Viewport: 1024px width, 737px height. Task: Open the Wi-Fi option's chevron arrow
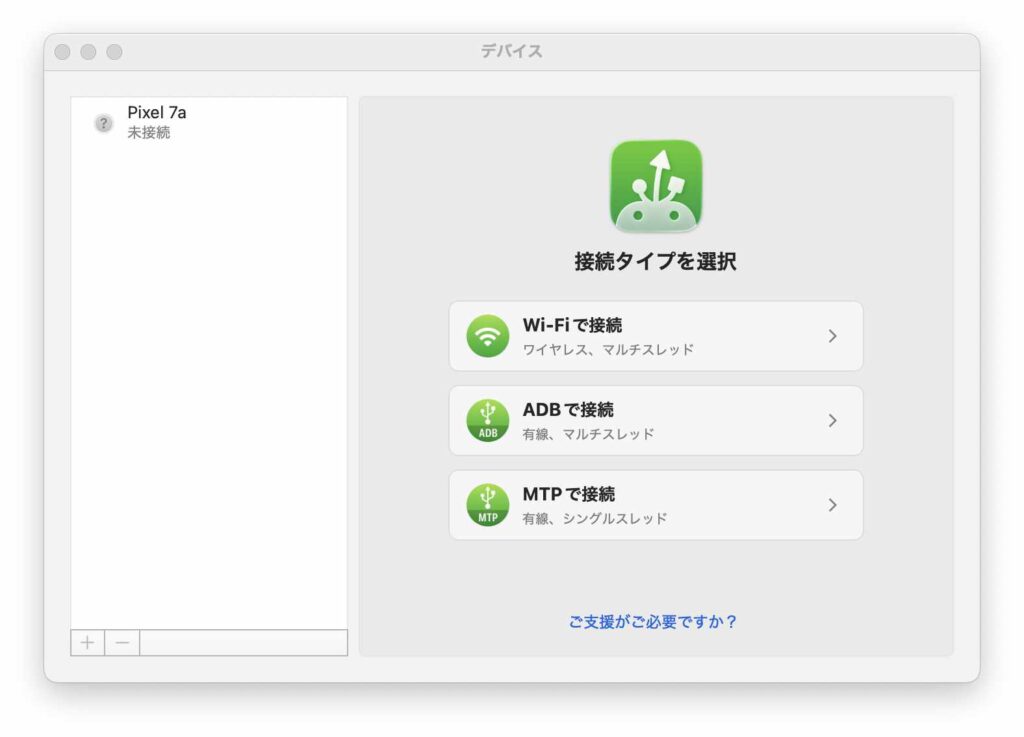[x=832, y=336]
